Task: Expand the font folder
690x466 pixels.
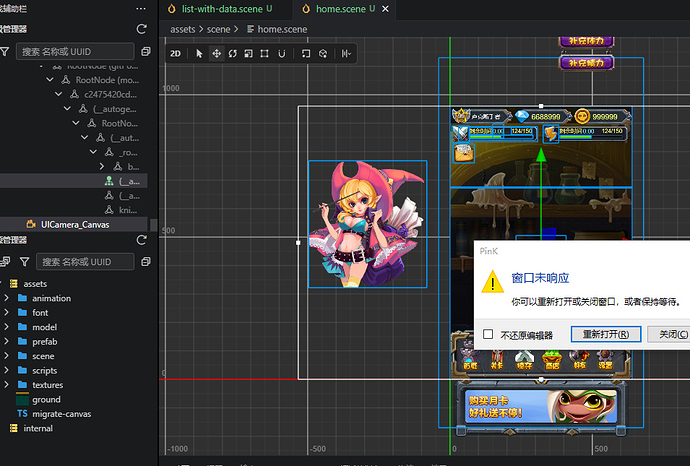Action: pos(6,312)
